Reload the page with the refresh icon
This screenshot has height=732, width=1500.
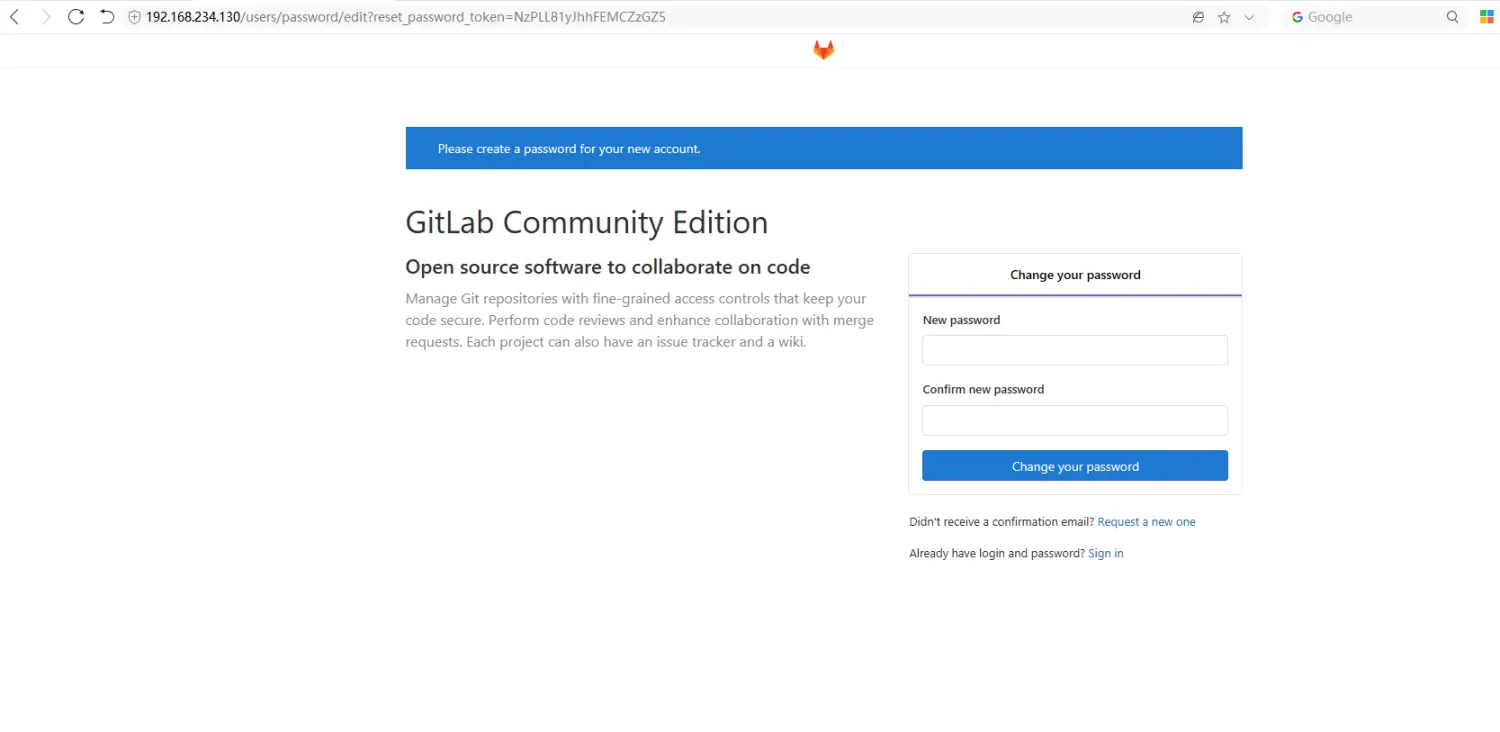click(x=75, y=16)
